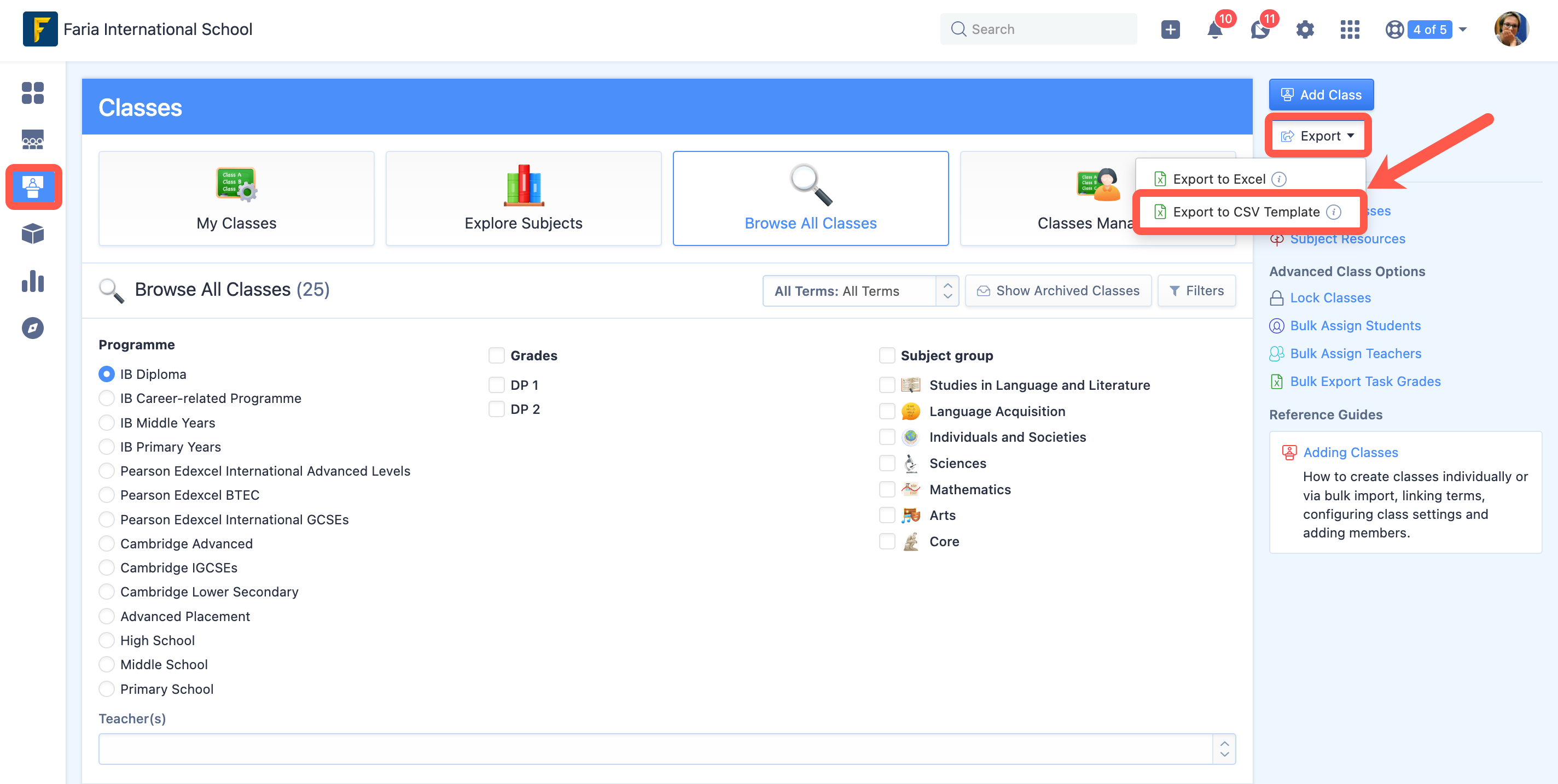Select Cambridge IGCSEs programme
Viewport: 1558px width, 784px height.
point(107,567)
